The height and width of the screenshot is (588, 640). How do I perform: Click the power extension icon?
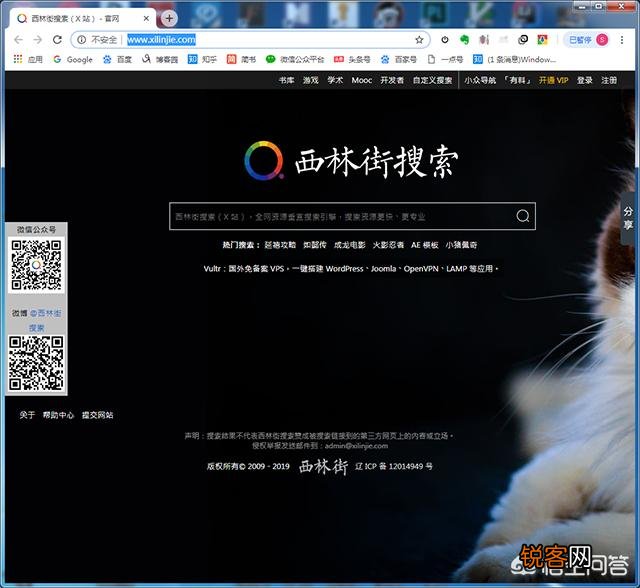pyautogui.click(x=445, y=40)
